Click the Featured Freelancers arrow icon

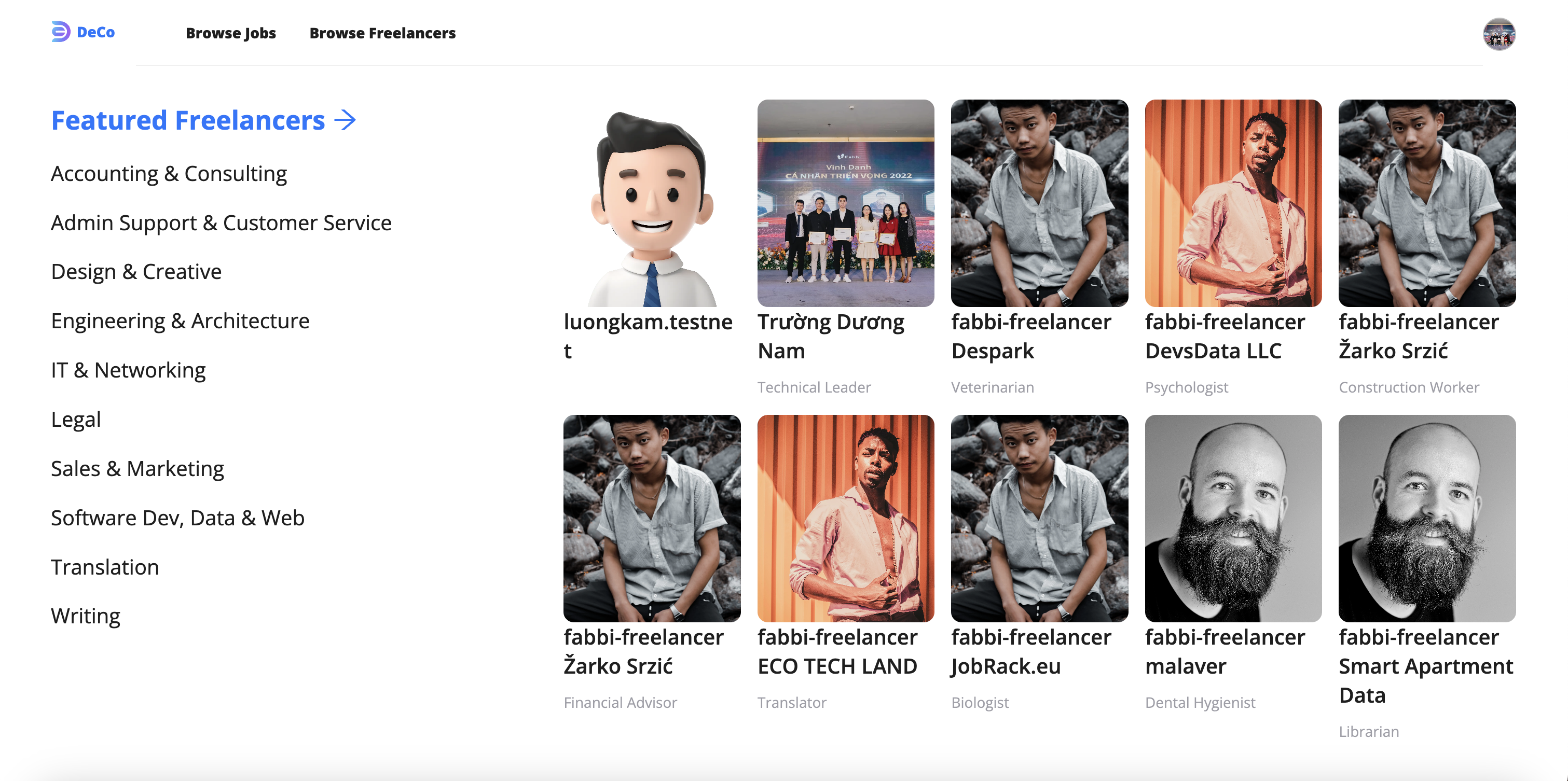click(x=345, y=120)
